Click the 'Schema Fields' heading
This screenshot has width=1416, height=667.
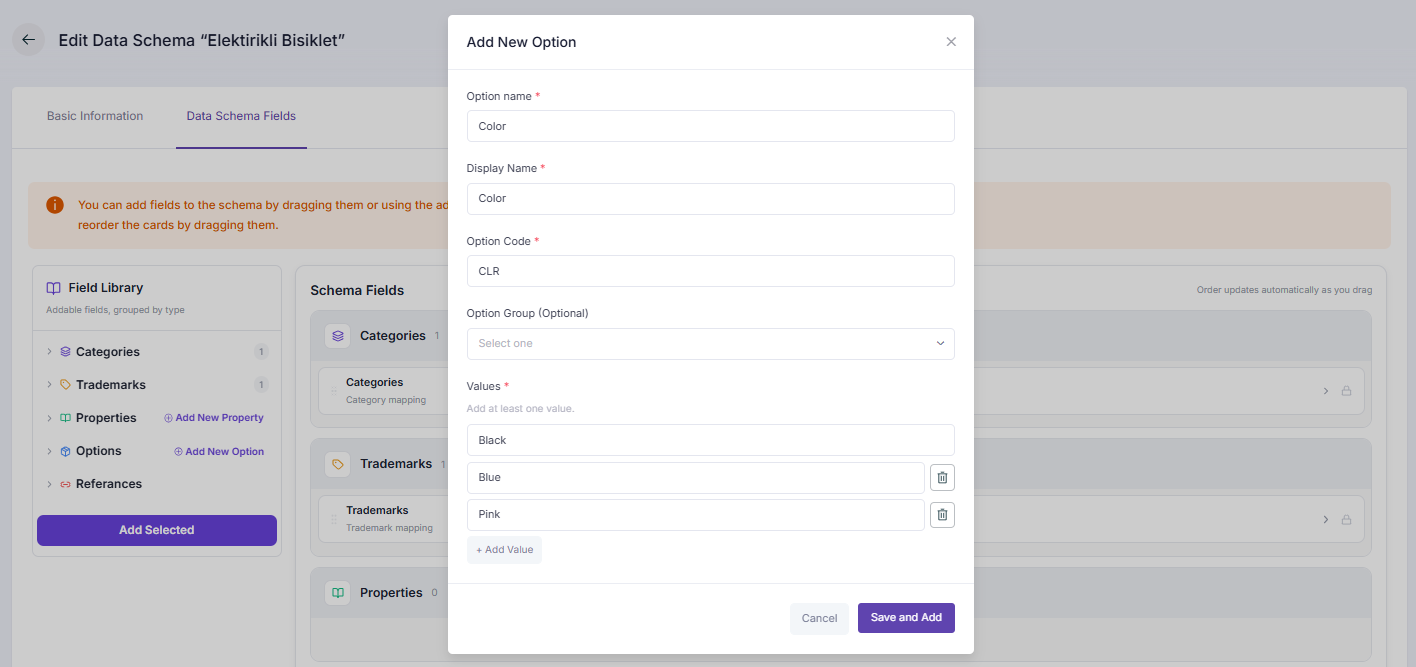click(x=357, y=291)
